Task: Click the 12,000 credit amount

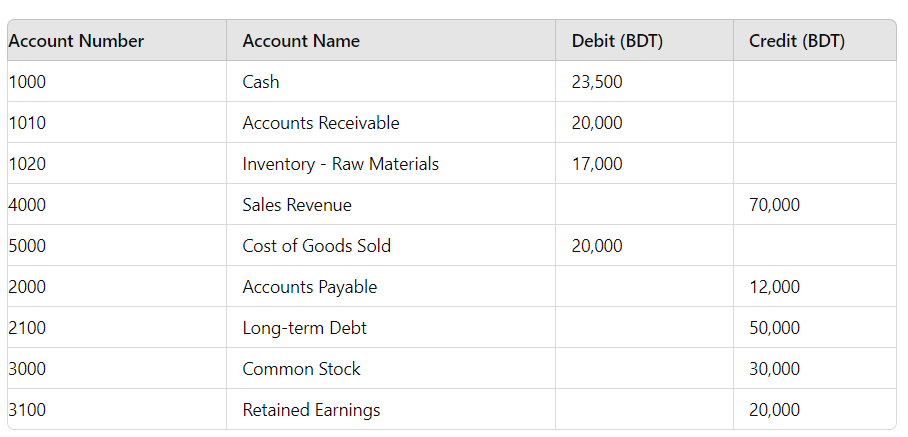Action: pos(774,287)
